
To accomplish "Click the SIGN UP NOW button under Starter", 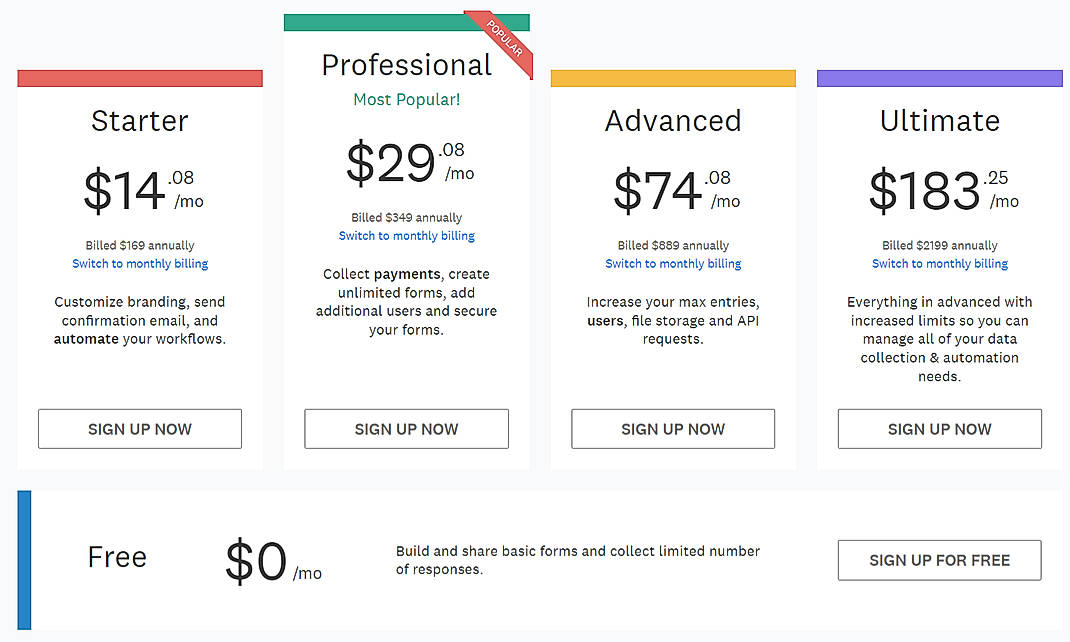I will click(139, 428).
